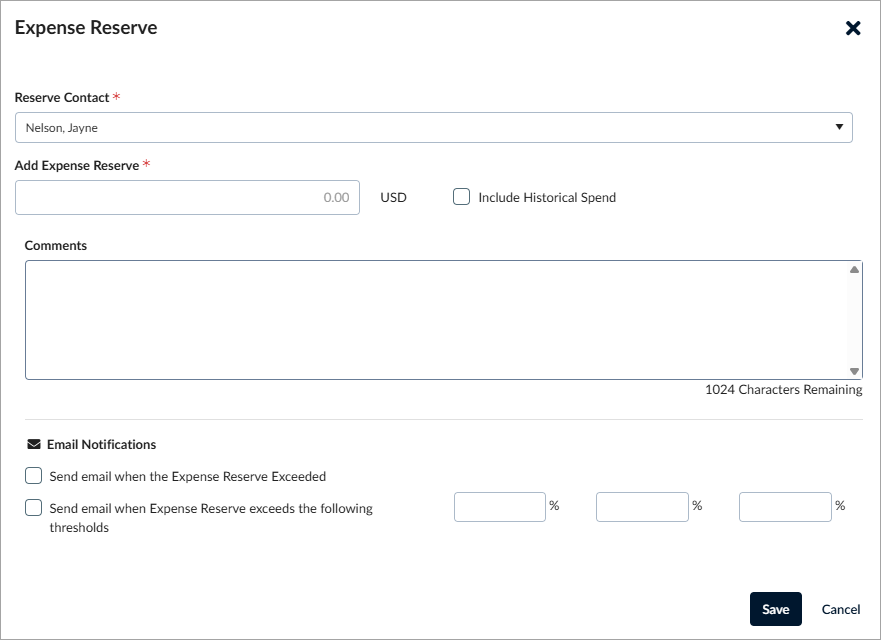Click the Comments box scroll-up arrow
Viewport: 881px width, 640px height.
click(854, 269)
